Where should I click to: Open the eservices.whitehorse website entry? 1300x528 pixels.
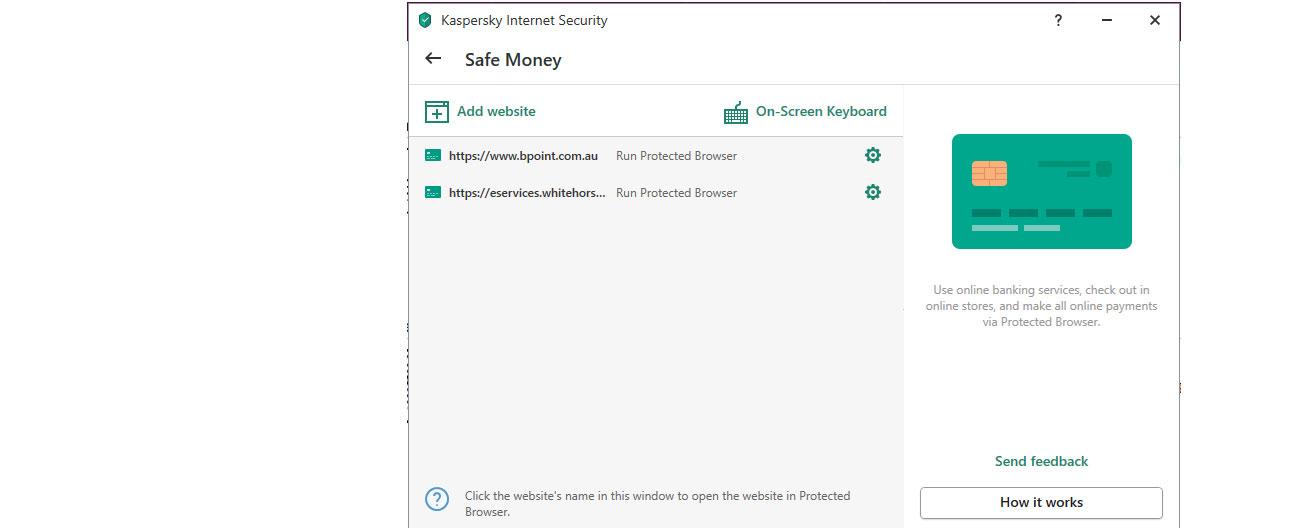pyautogui.click(x=527, y=193)
